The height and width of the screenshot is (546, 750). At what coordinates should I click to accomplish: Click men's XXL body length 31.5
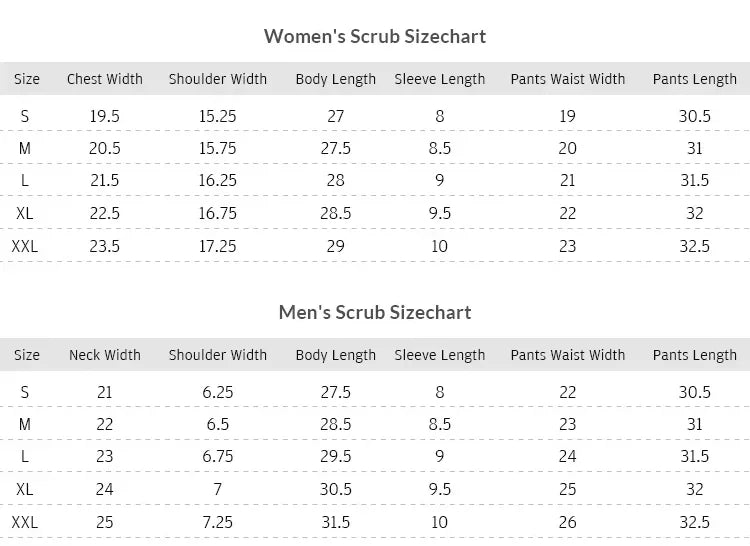click(336, 522)
